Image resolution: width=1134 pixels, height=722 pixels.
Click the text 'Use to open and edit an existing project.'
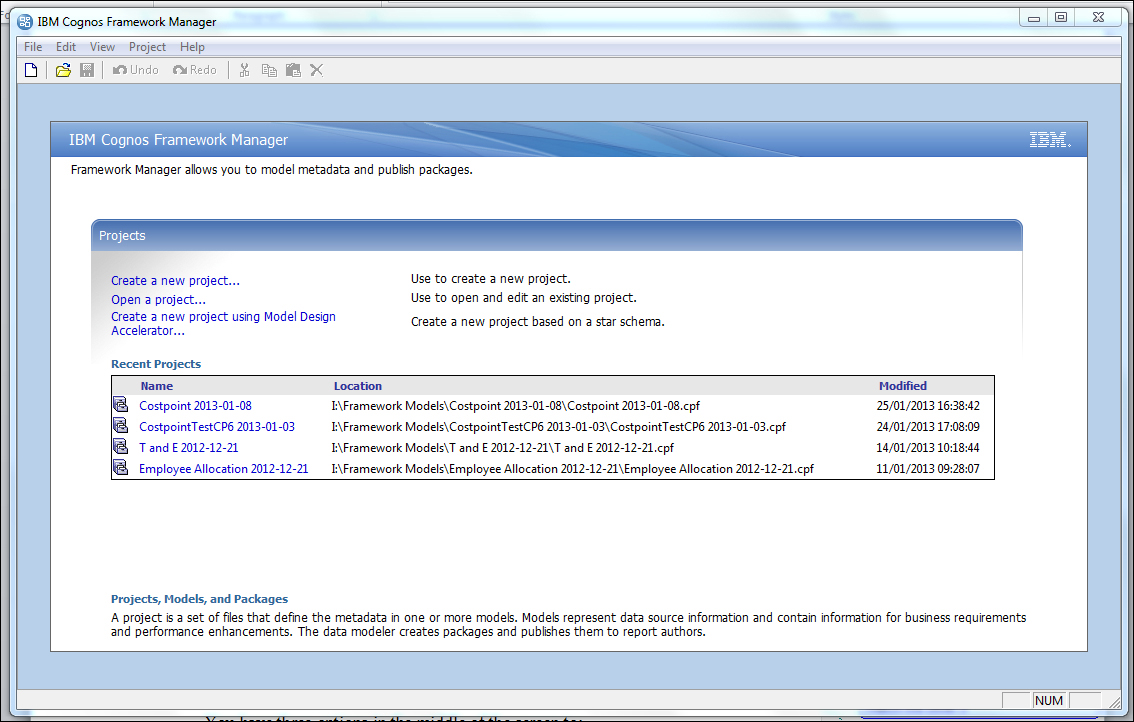(524, 297)
